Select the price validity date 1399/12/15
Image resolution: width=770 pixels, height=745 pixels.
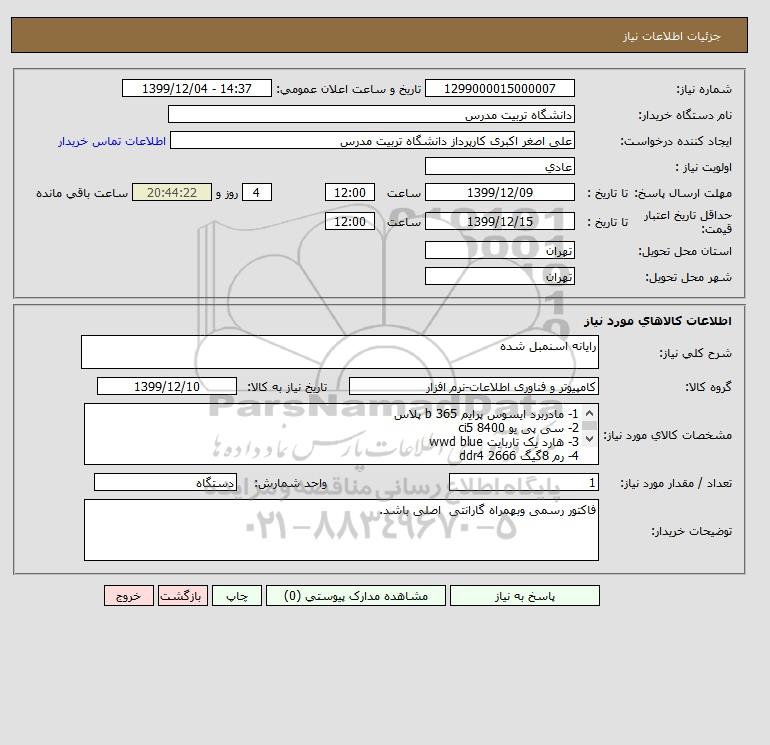point(499,221)
